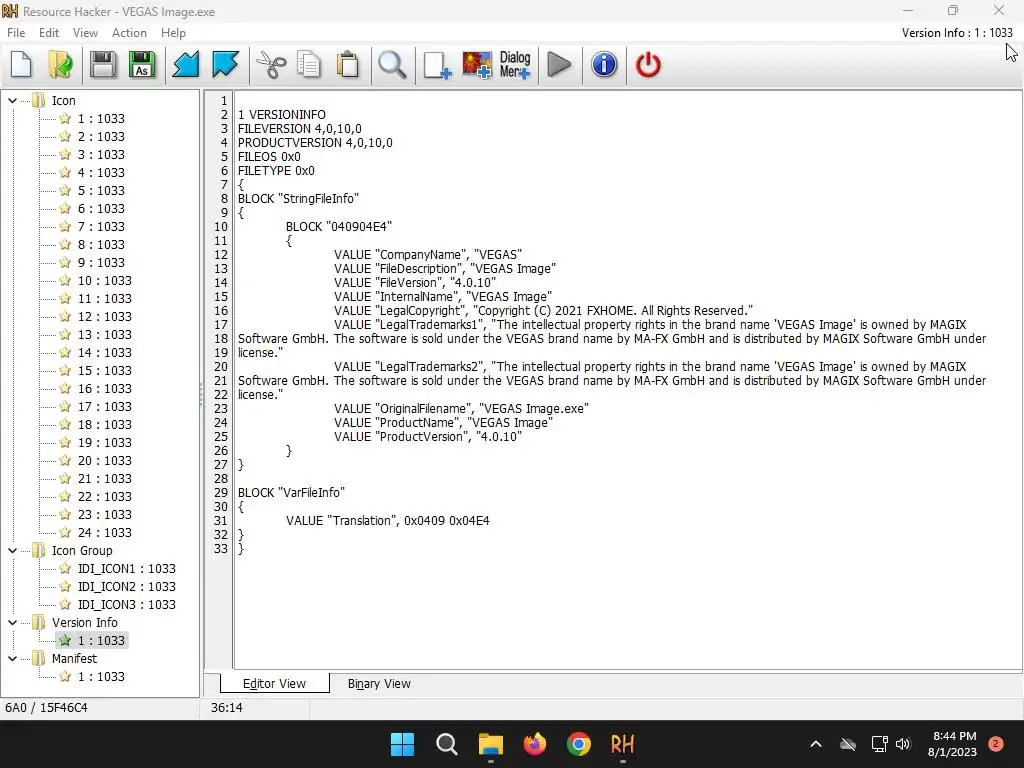Viewport: 1024px width, 768px height.
Task: Select the Manifest folder label
Action: tap(74, 658)
